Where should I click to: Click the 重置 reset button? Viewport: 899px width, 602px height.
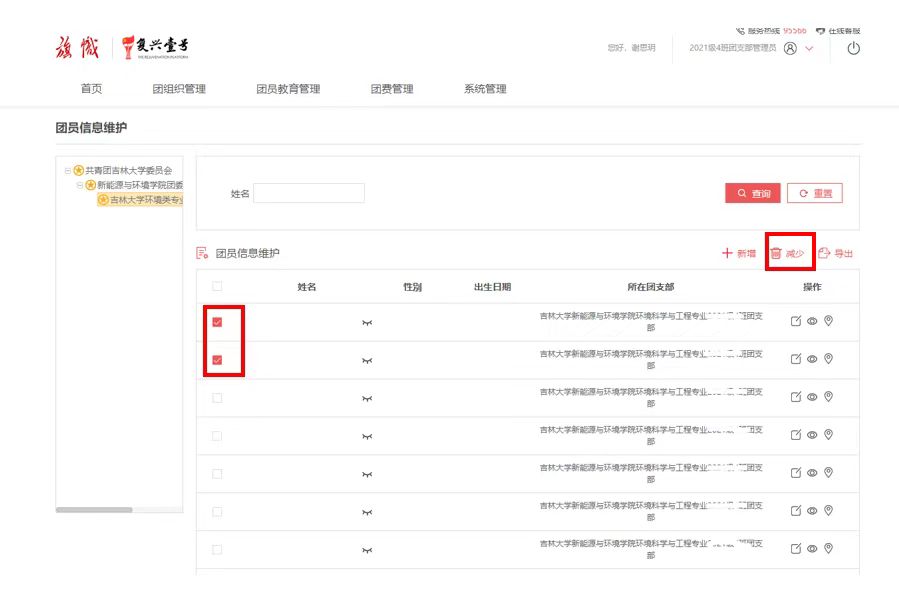pos(814,193)
